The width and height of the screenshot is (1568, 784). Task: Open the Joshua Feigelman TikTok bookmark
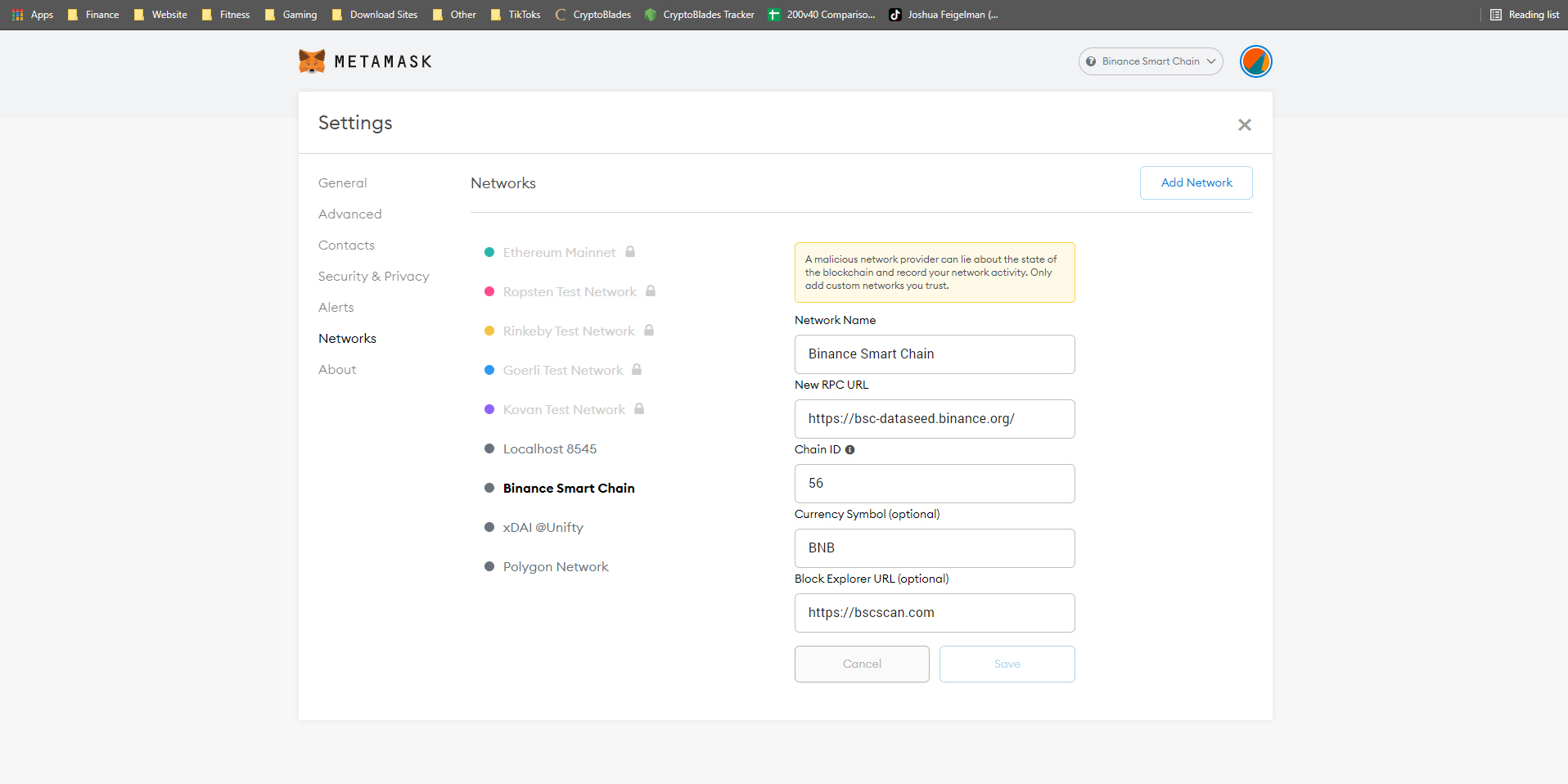point(944,15)
